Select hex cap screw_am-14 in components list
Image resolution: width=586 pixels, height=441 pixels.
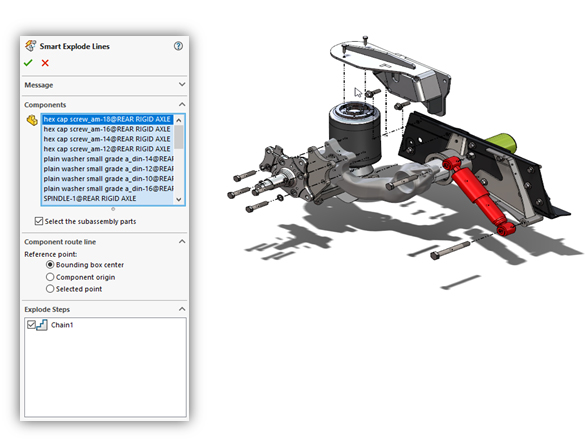point(107,139)
